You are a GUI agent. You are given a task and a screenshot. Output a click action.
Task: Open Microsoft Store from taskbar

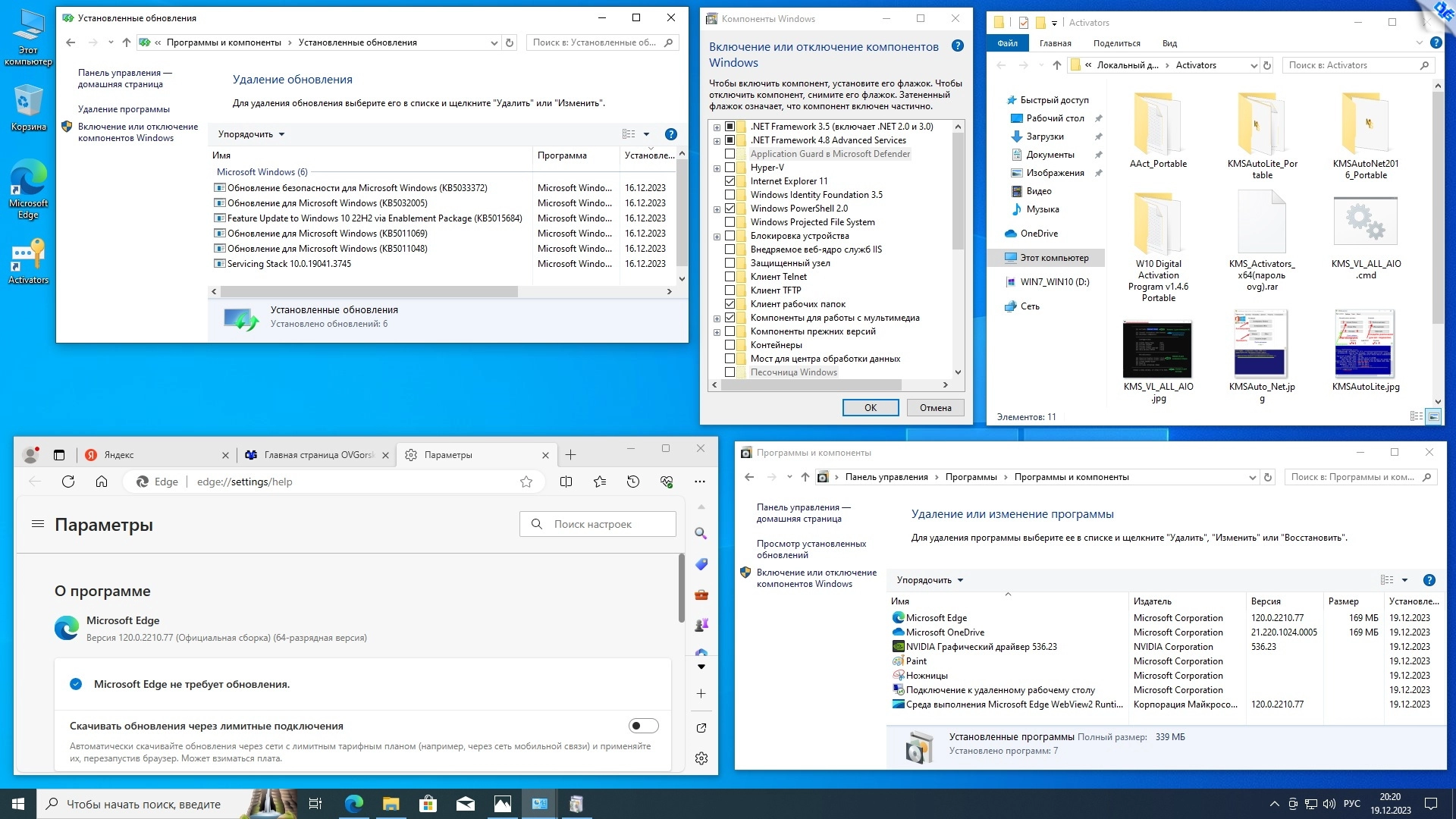428,804
